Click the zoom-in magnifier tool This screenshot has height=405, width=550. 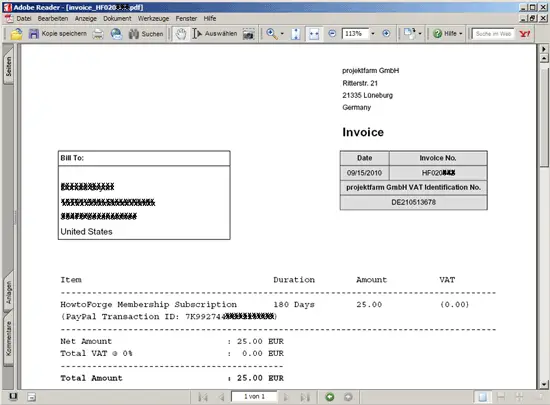[x=271, y=34]
